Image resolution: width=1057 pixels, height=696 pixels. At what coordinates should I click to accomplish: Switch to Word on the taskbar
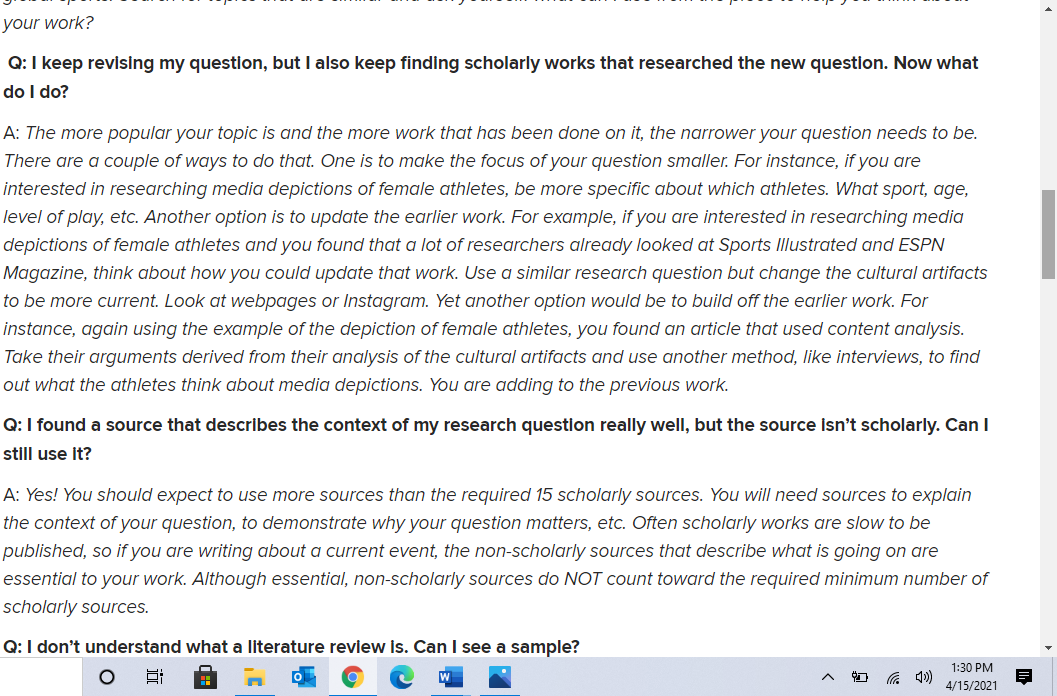(450, 677)
